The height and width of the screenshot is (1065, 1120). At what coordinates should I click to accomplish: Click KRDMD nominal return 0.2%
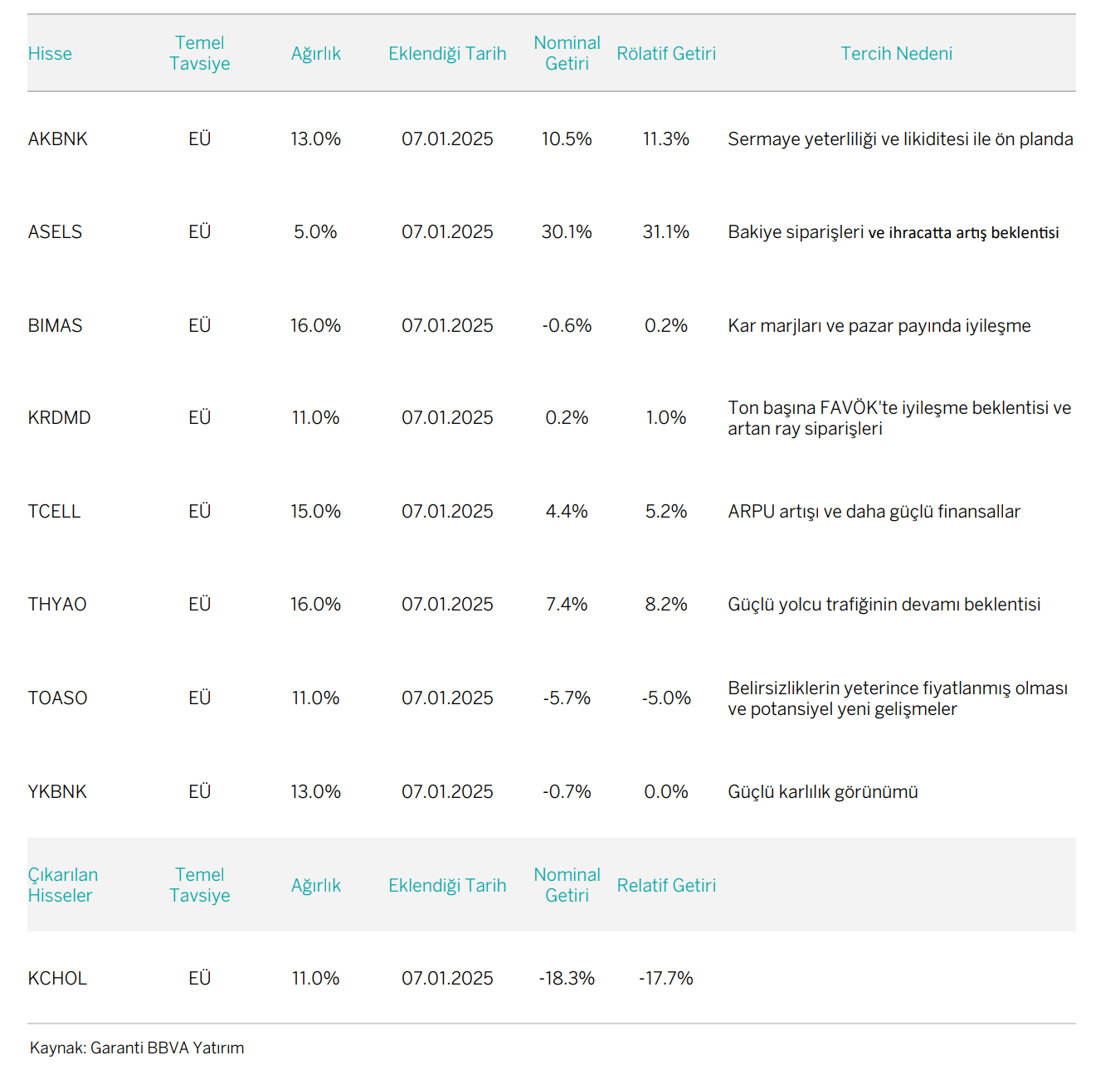pos(567,418)
